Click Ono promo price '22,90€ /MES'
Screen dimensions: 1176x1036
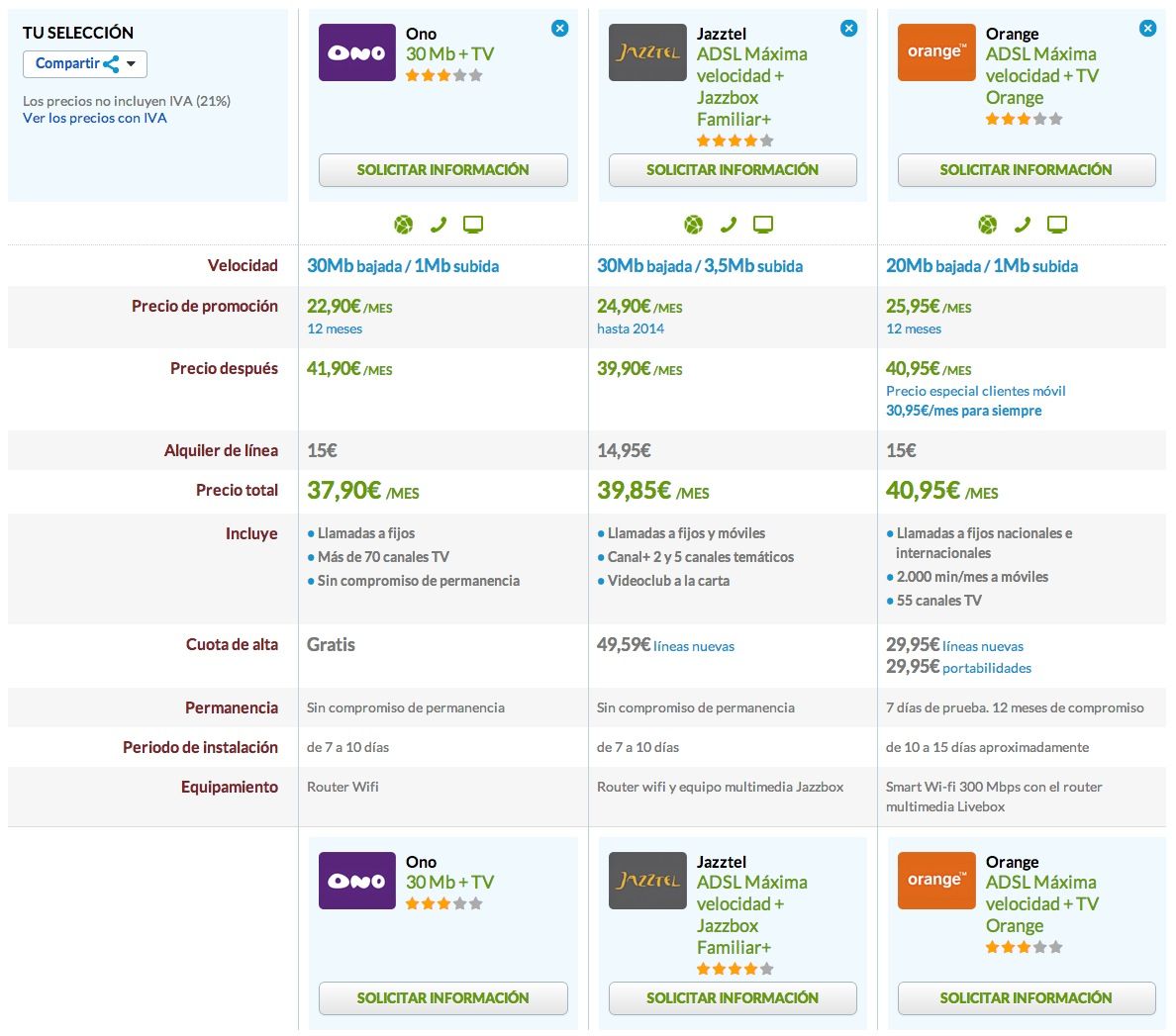click(349, 307)
